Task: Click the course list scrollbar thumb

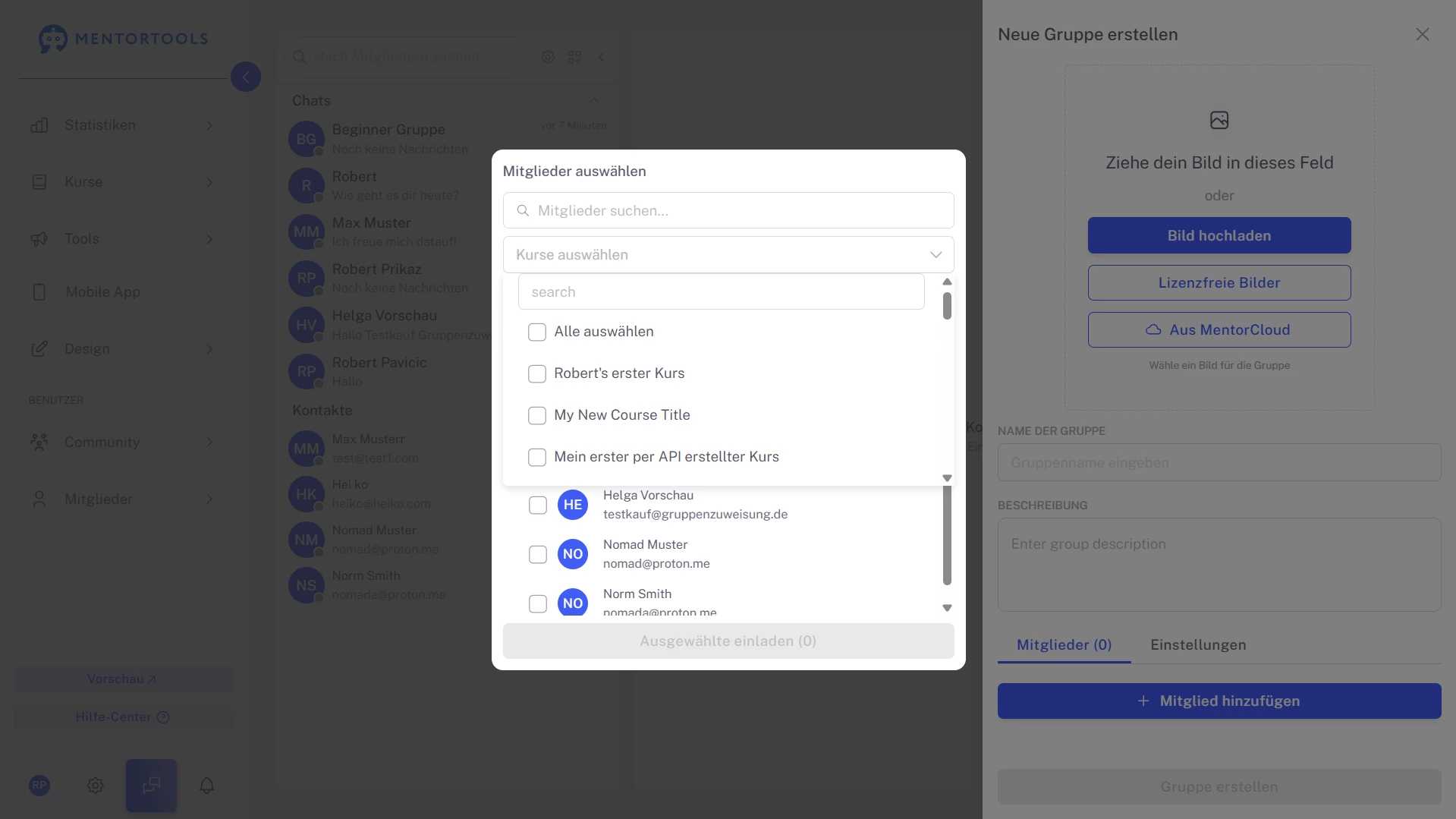Action: coord(947,306)
